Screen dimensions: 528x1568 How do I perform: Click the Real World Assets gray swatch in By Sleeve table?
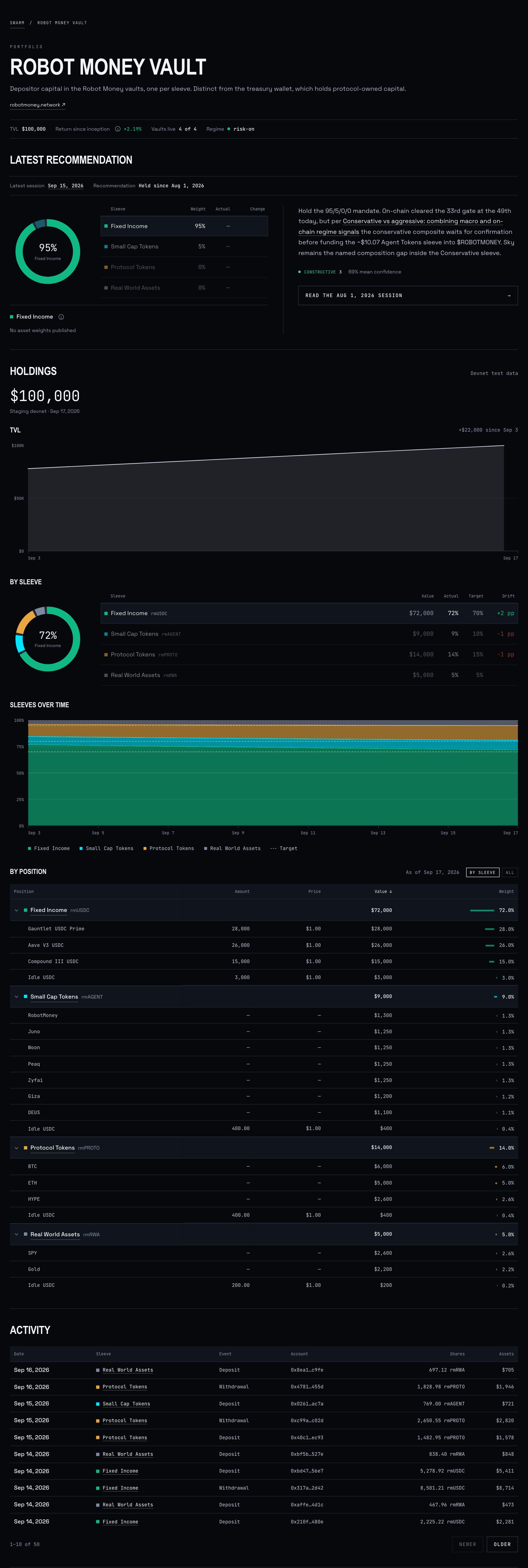pyautogui.click(x=106, y=675)
